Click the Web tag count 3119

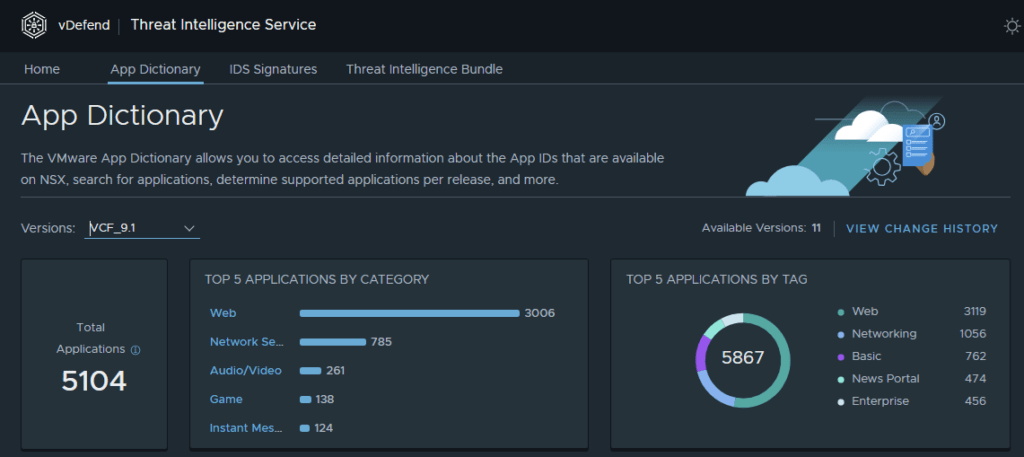coord(974,311)
